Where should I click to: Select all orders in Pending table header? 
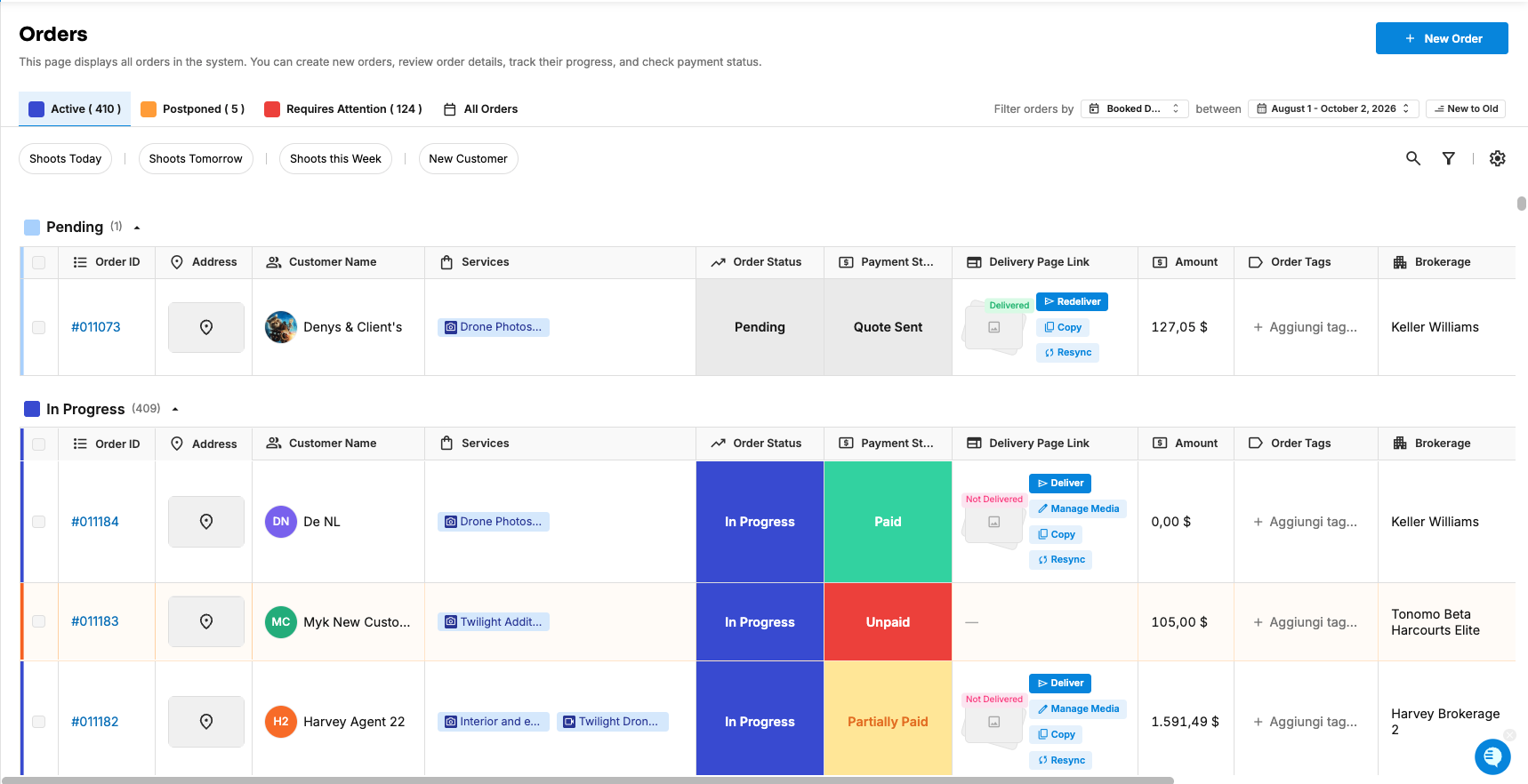click(x=38, y=262)
